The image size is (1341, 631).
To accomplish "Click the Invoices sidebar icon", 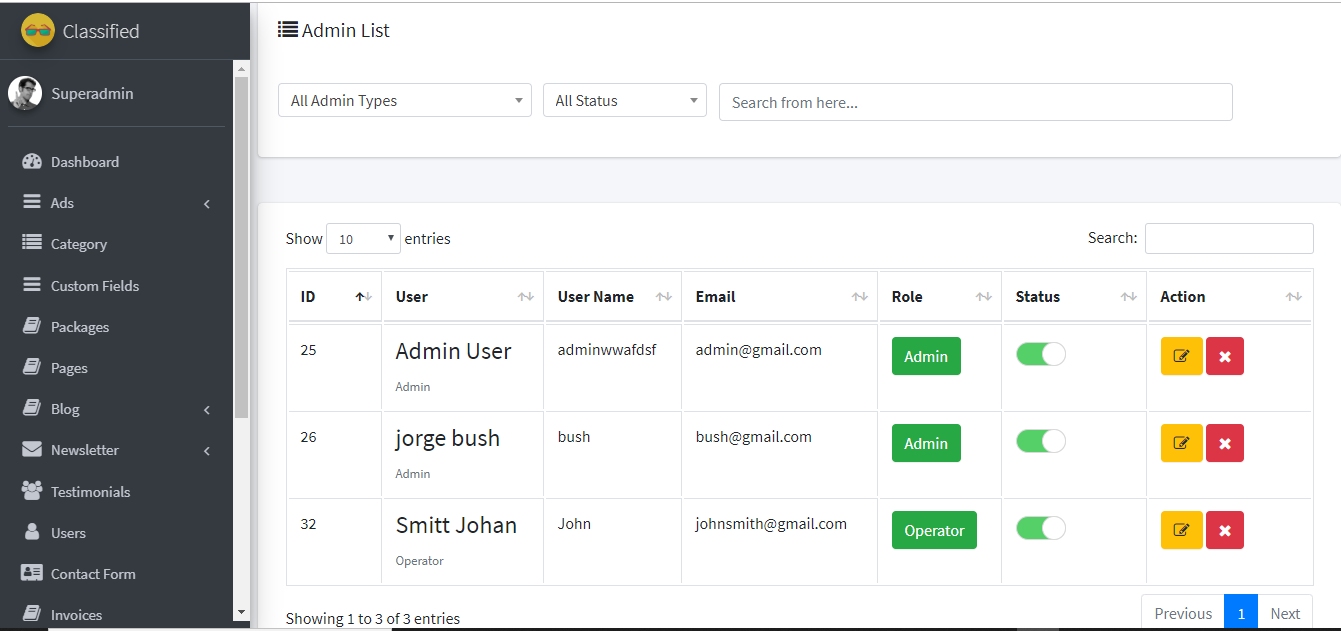I will pyautogui.click(x=33, y=613).
